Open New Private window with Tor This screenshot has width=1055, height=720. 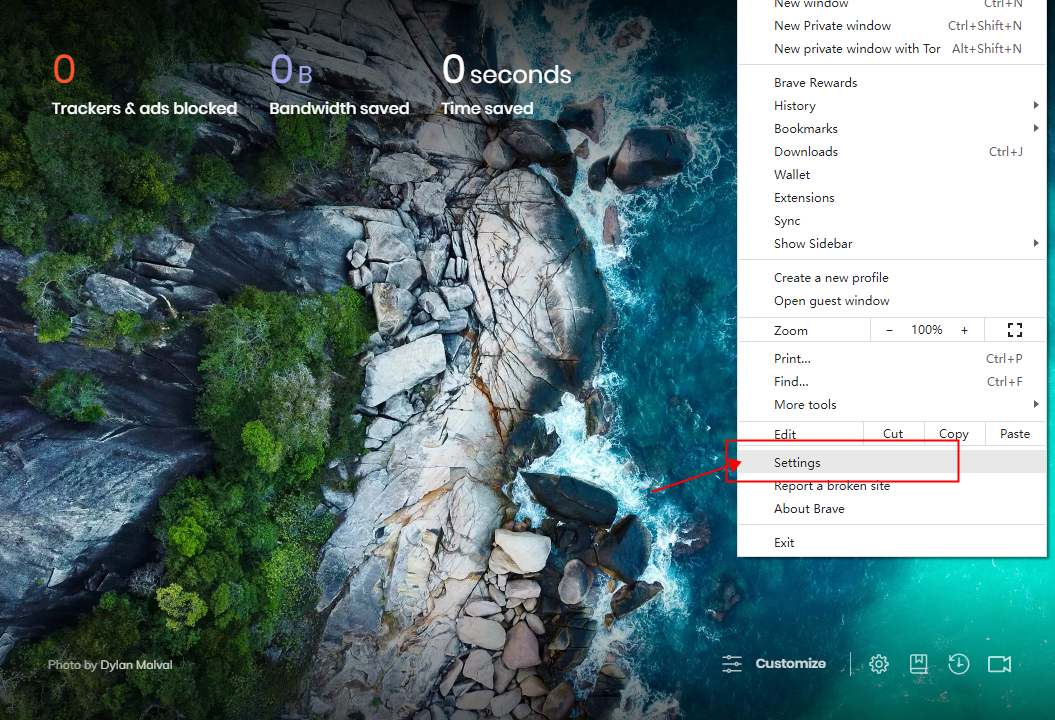pyautogui.click(x=857, y=49)
